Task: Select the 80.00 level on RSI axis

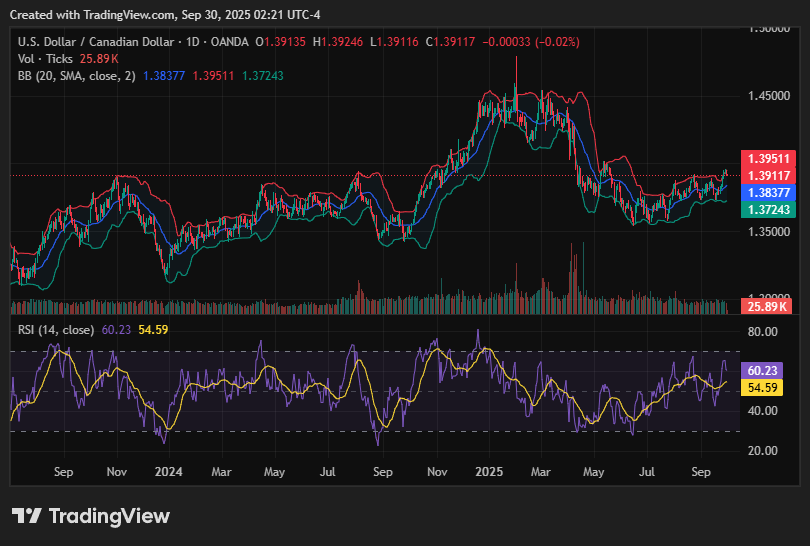Action: pos(764,331)
